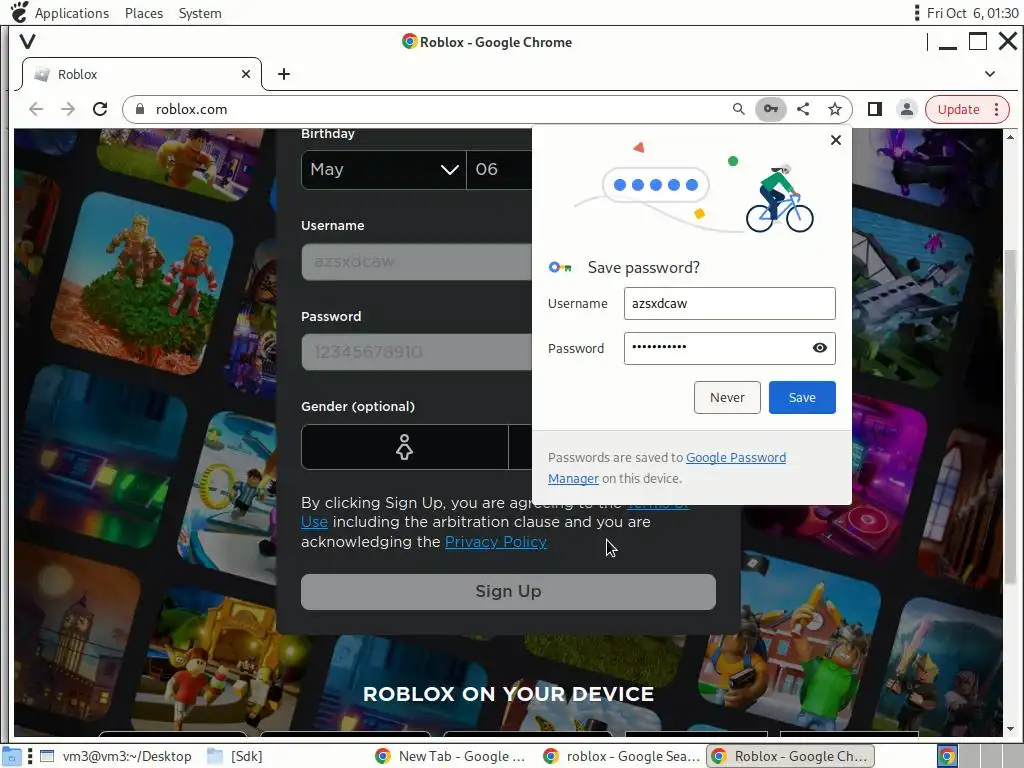Image resolution: width=1024 pixels, height=768 pixels.
Task: Switch to the Roblox browser tab
Action: pyautogui.click(x=142, y=74)
